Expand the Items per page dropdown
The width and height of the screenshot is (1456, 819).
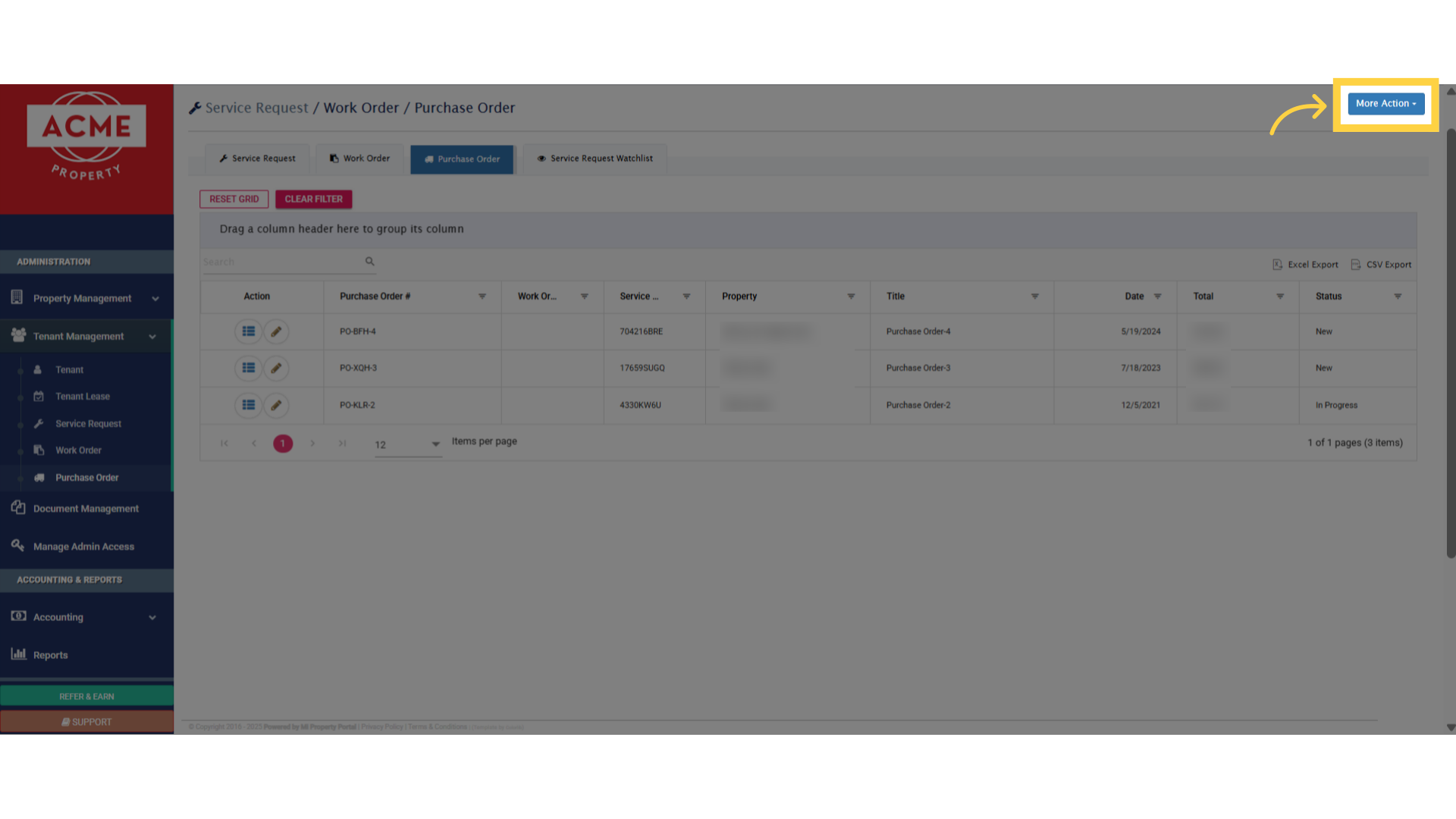pos(435,445)
